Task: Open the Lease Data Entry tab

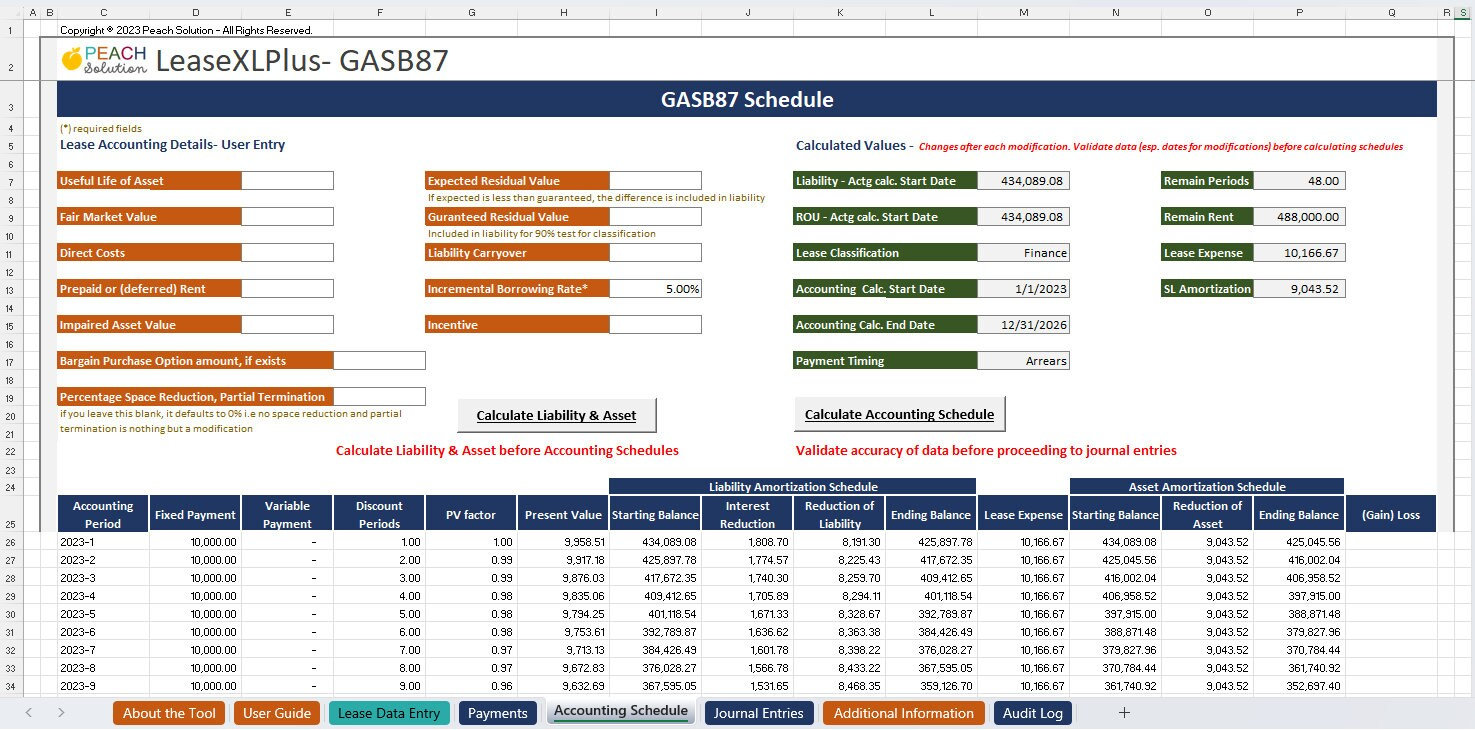Action: pos(389,713)
